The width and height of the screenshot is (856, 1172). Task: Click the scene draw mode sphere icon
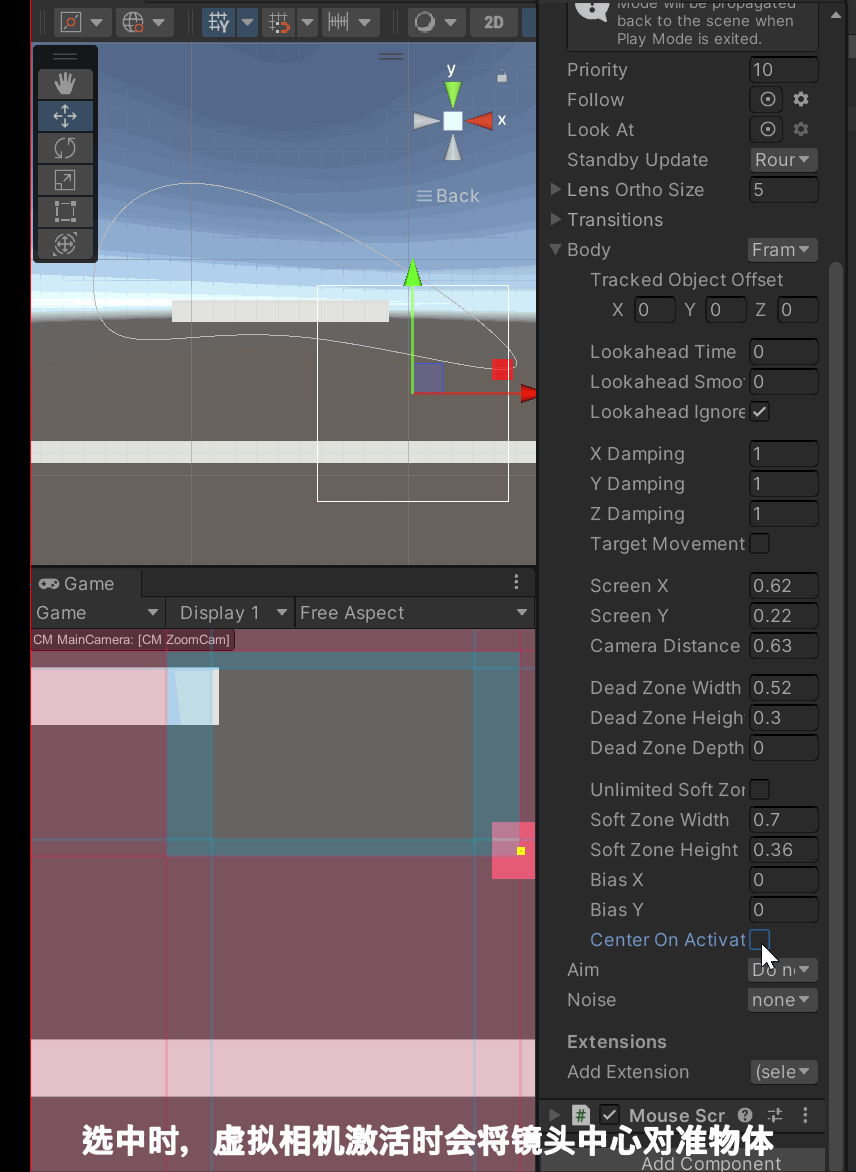pos(425,22)
